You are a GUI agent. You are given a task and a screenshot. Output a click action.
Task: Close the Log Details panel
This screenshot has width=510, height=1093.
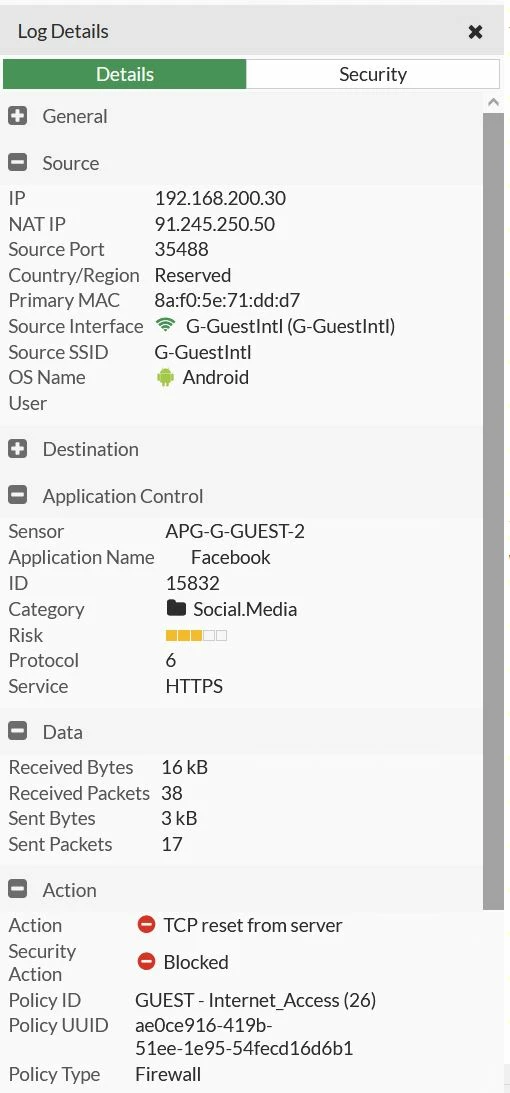tap(475, 31)
